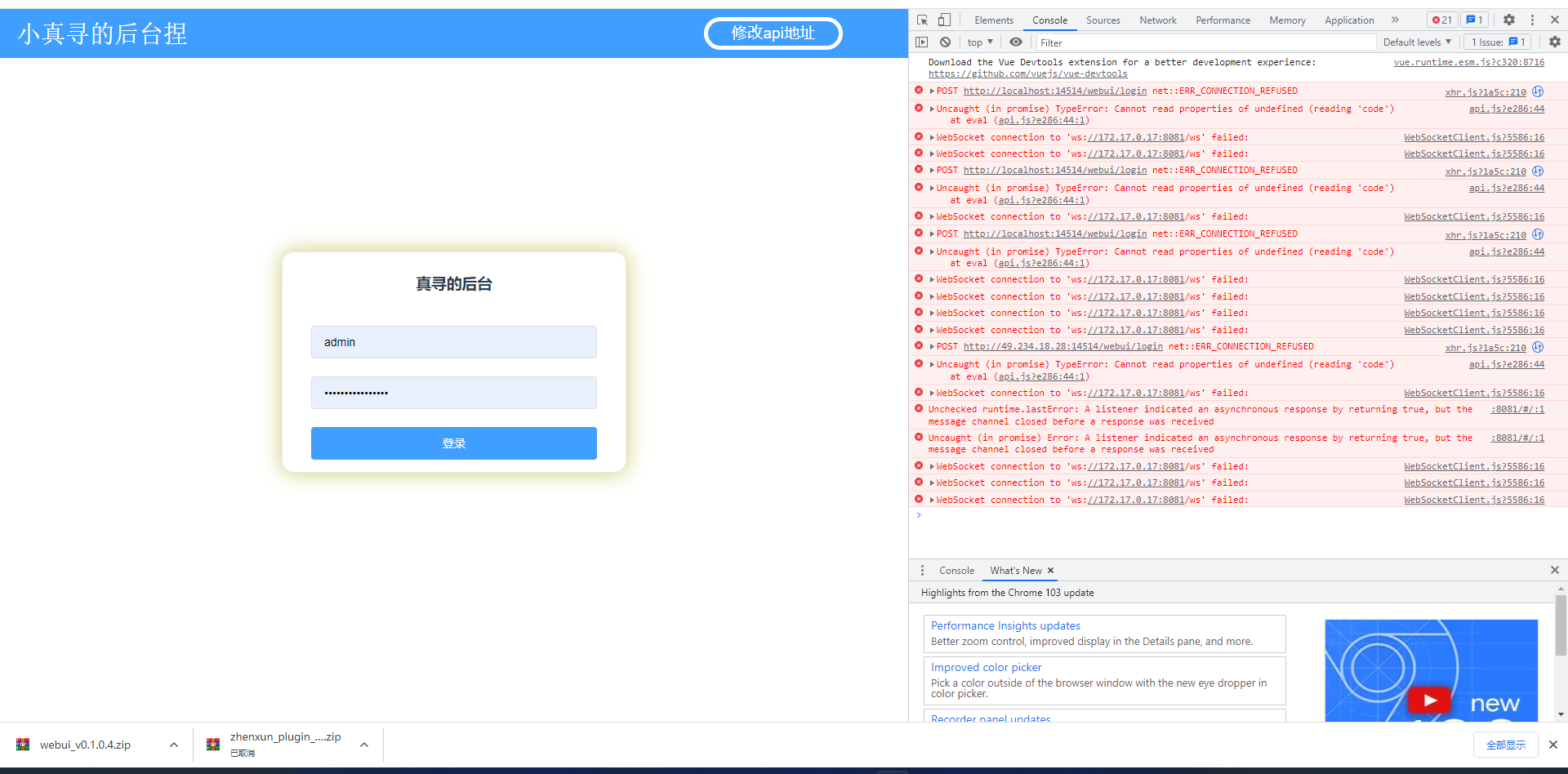The width and height of the screenshot is (1568, 774).
Task: Open the 1 Issue button
Action: 1499,42
